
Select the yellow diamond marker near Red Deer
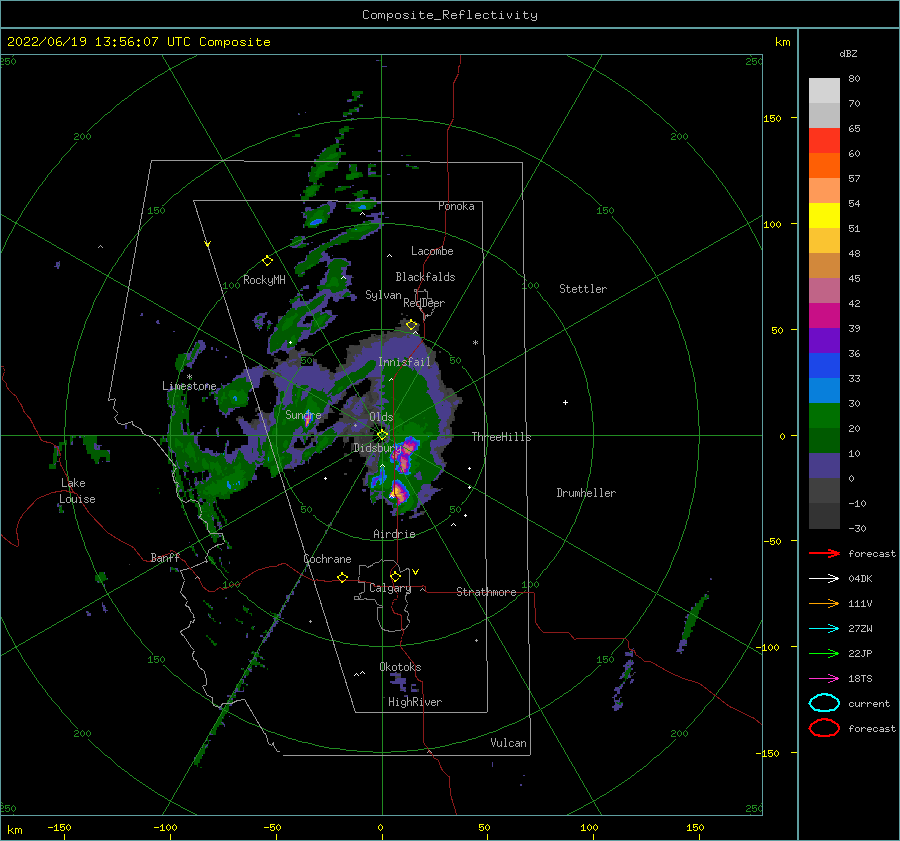[x=411, y=325]
